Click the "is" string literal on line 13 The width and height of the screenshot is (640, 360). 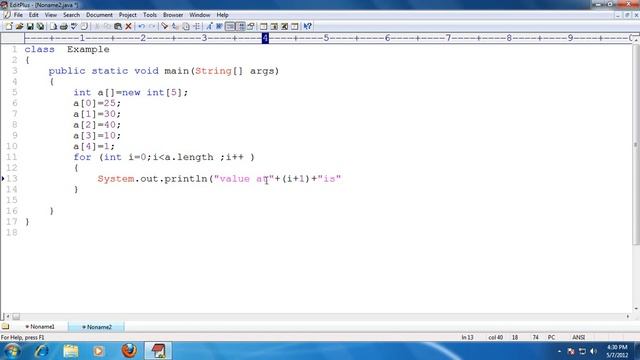[x=329, y=179]
